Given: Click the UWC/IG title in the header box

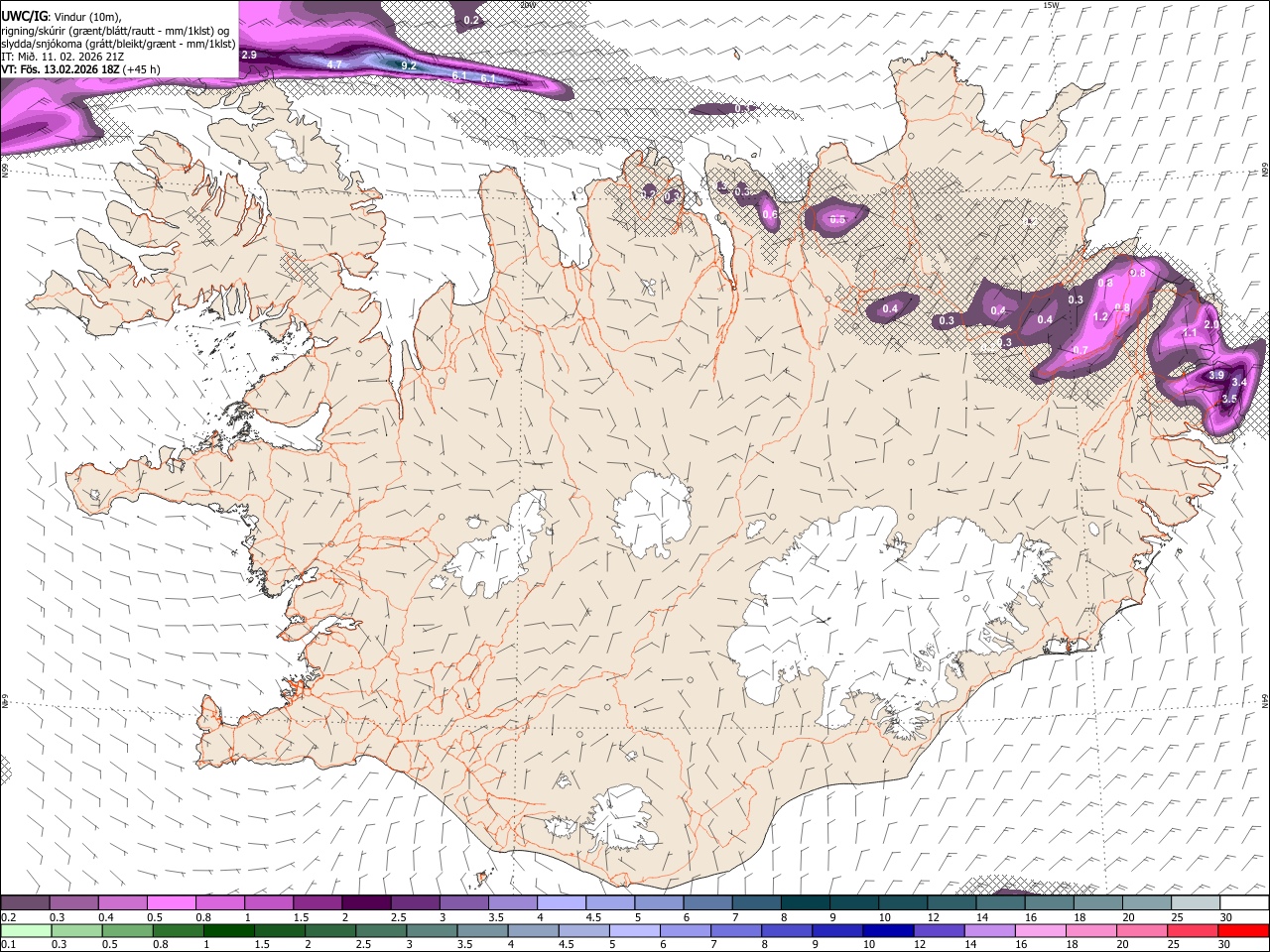Looking at the screenshot, I should [x=24, y=16].
